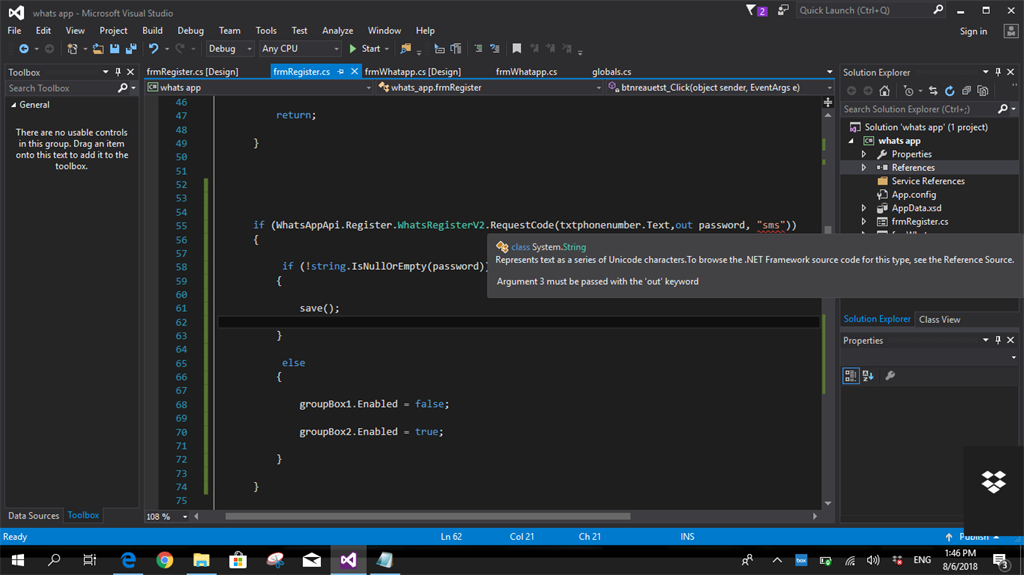Toggle a bookmark with the bookmark icon
The height and width of the screenshot is (575, 1024).
[517, 49]
